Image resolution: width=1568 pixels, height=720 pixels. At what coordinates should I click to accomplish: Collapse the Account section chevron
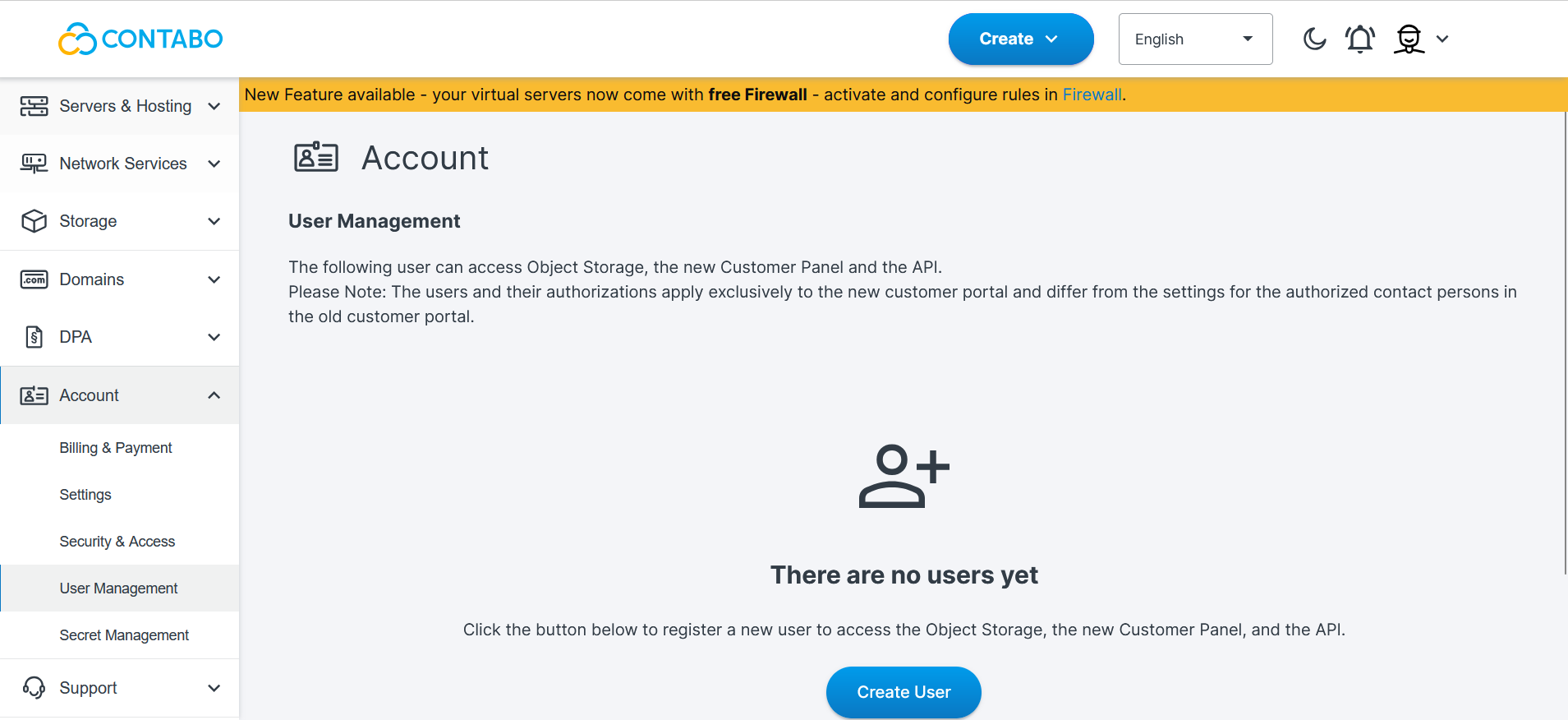[214, 395]
